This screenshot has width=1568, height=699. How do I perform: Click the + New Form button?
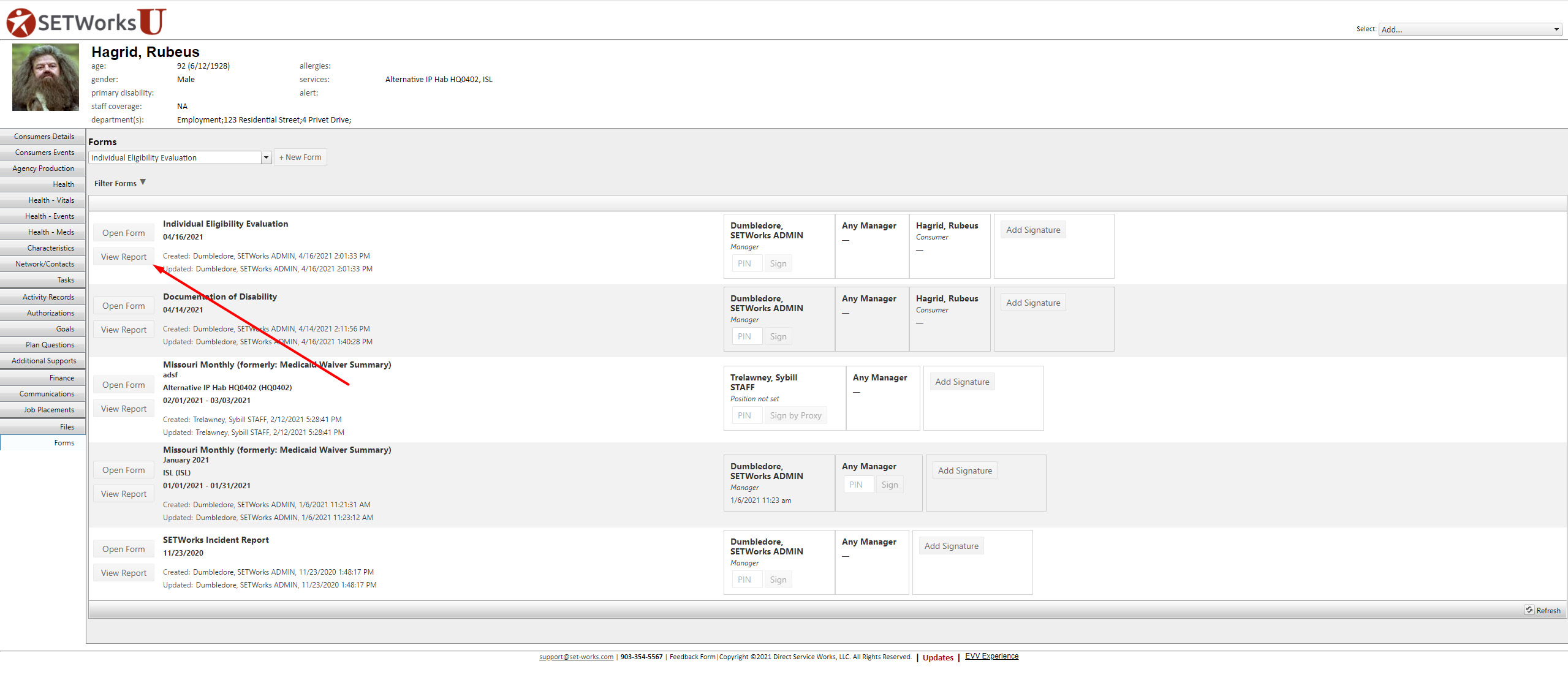click(x=300, y=157)
